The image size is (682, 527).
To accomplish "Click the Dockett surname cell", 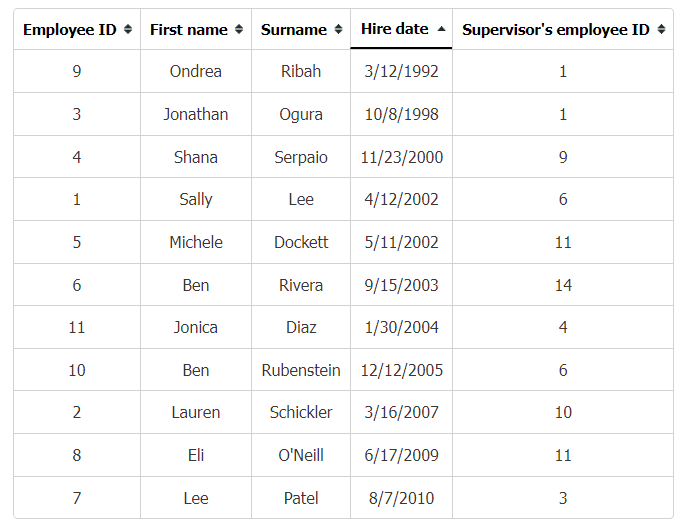I will pos(301,242).
